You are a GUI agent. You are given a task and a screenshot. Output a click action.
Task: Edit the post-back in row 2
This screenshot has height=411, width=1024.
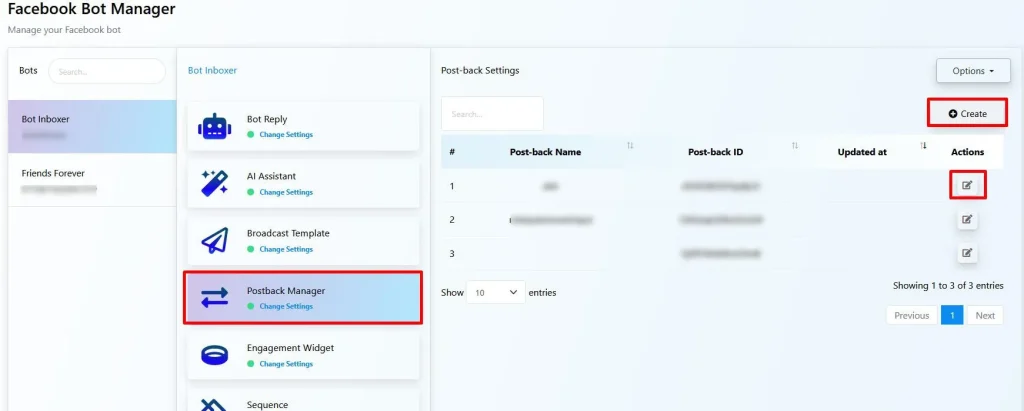(967, 220)
